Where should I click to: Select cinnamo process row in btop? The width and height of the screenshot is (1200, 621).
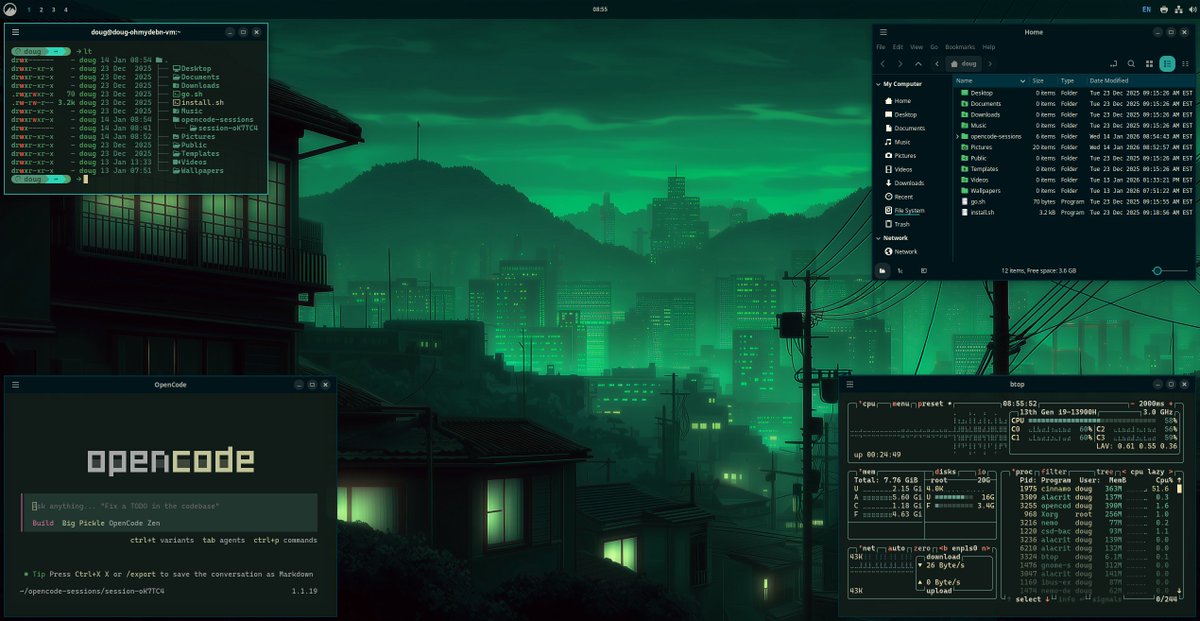tap(1096, 488)
